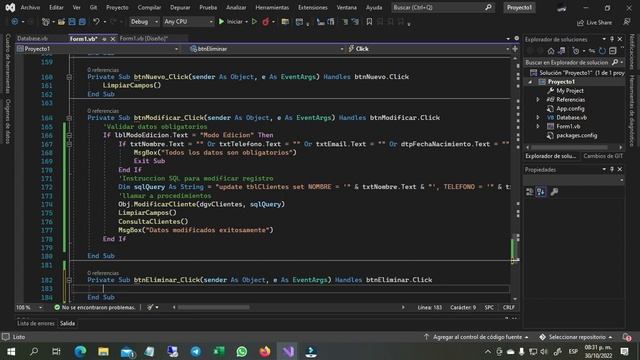Screen dimensions: 640x360
Task: Click the notifications bell in status bar
Action: click(x=627, y=337)
